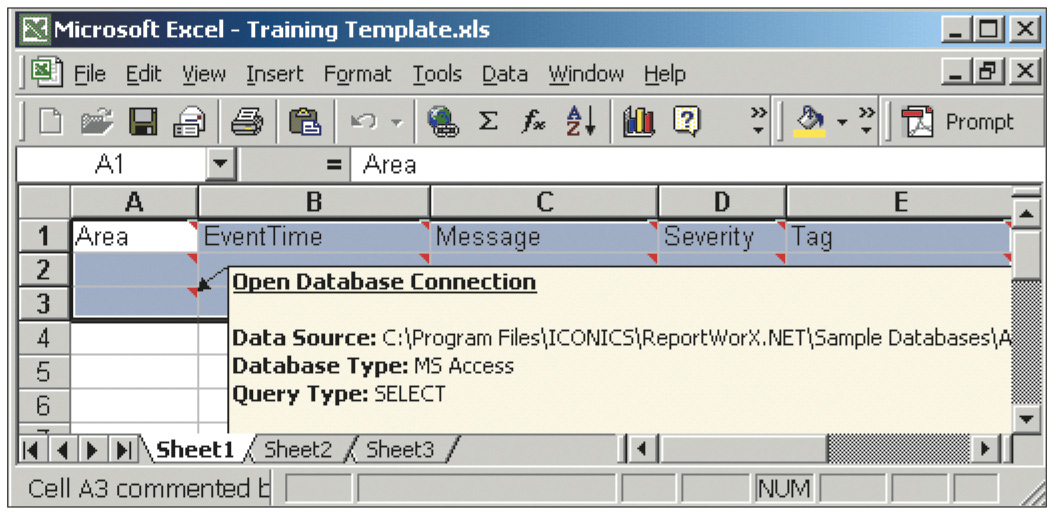Screen dimensions: 1054x514
Task: Open the Edit menu
Action: coord(144,74)
